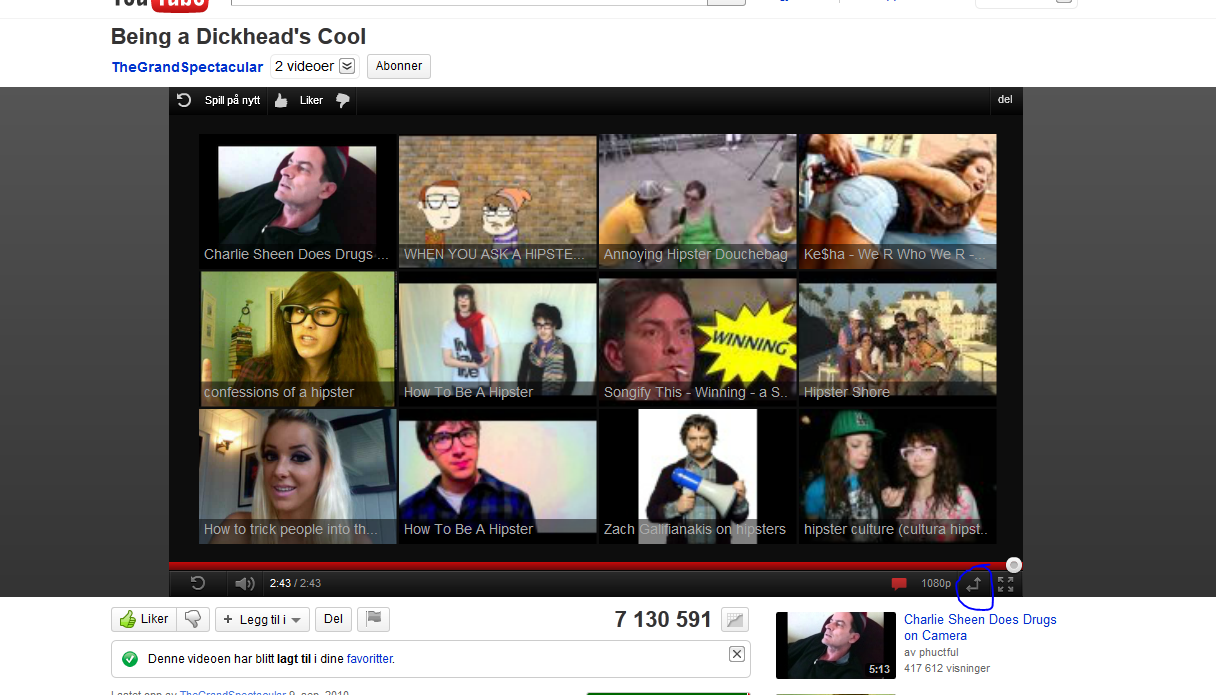Viewport: 1216px width, 695px height.
Task: Subscribe using the Abonner button
Action: pyautogui.click(x=399, y=66)
